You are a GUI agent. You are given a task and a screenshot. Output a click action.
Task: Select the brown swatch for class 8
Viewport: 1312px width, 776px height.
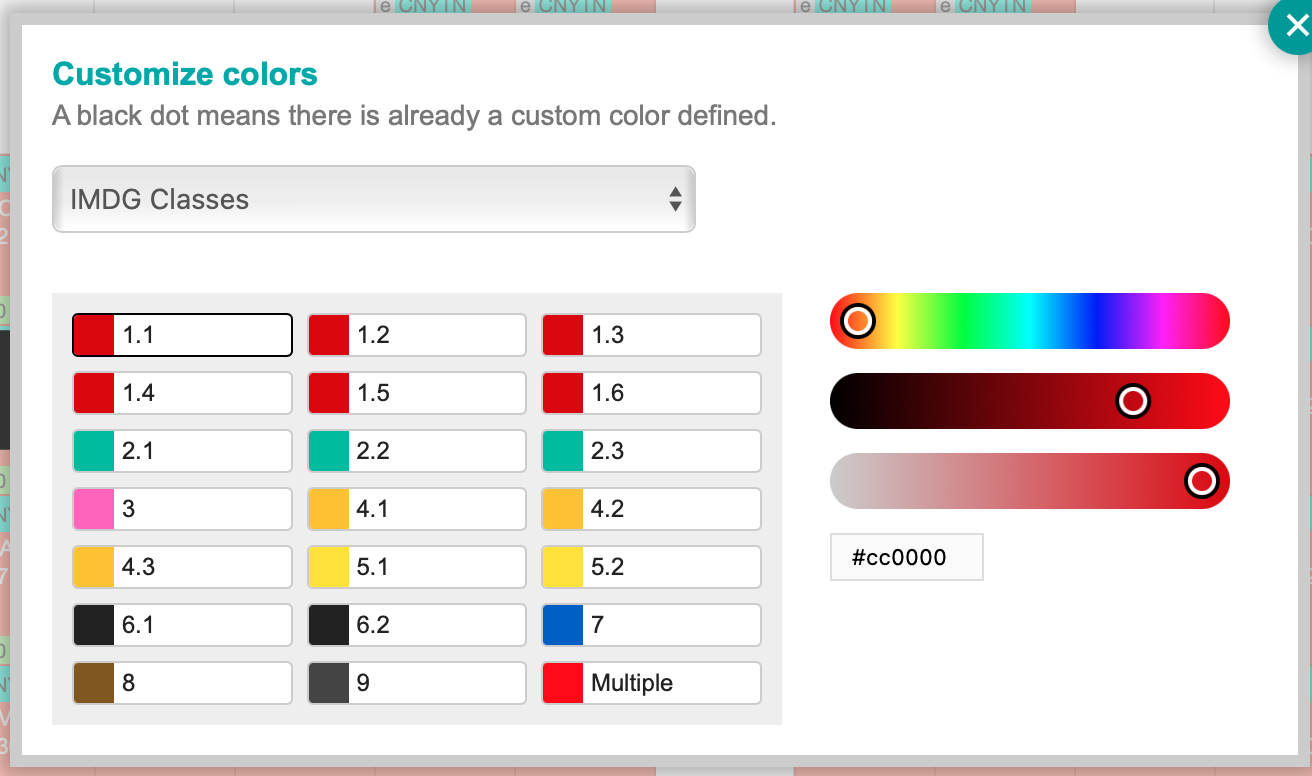[93, 683]
